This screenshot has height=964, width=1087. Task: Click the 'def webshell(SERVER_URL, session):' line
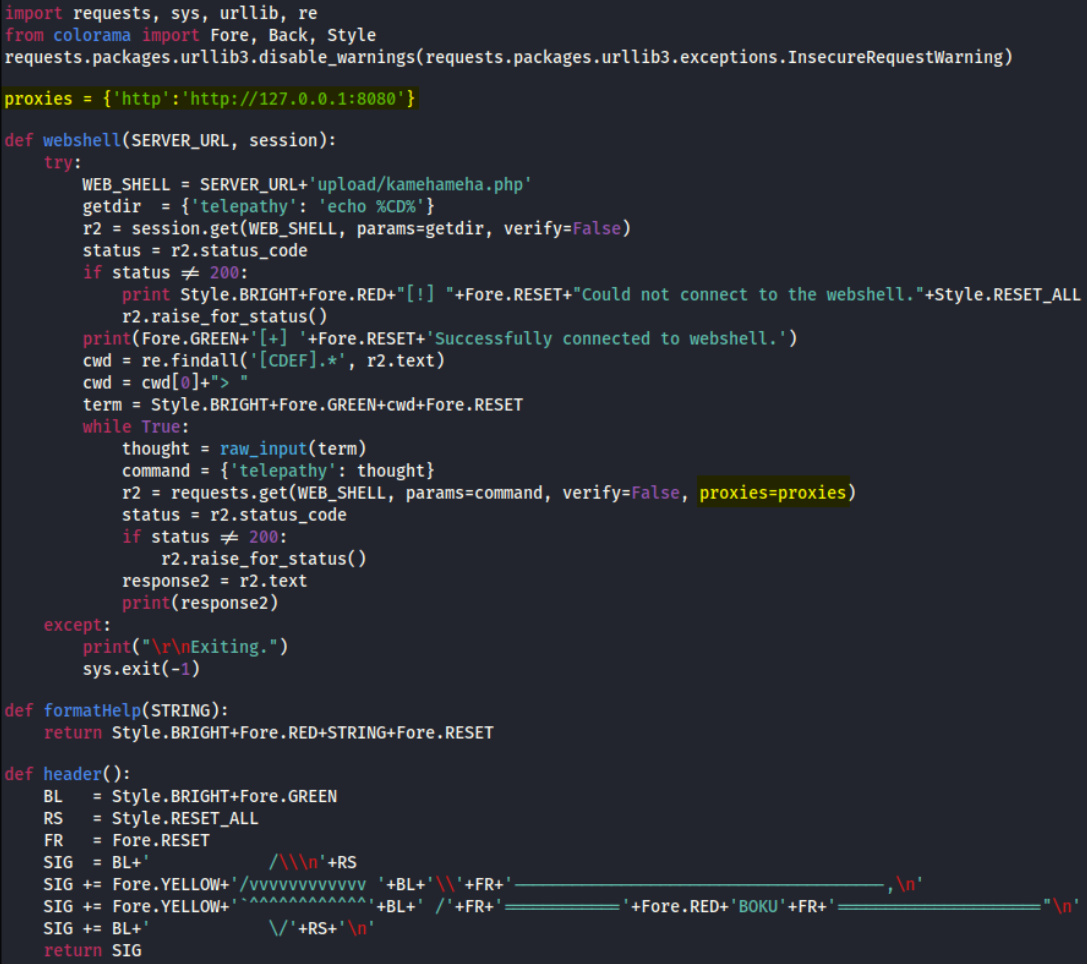pos(170,141)
